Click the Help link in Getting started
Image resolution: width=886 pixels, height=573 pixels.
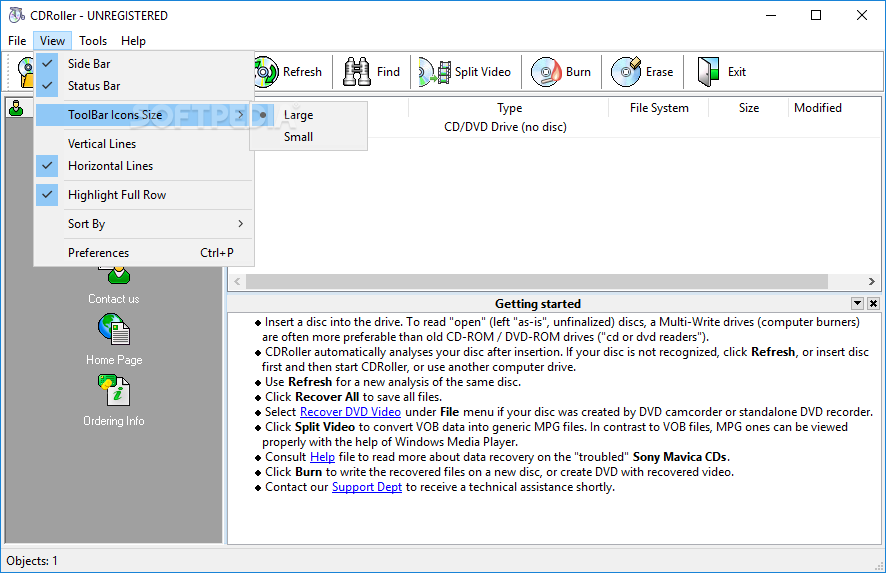[322, 457]
